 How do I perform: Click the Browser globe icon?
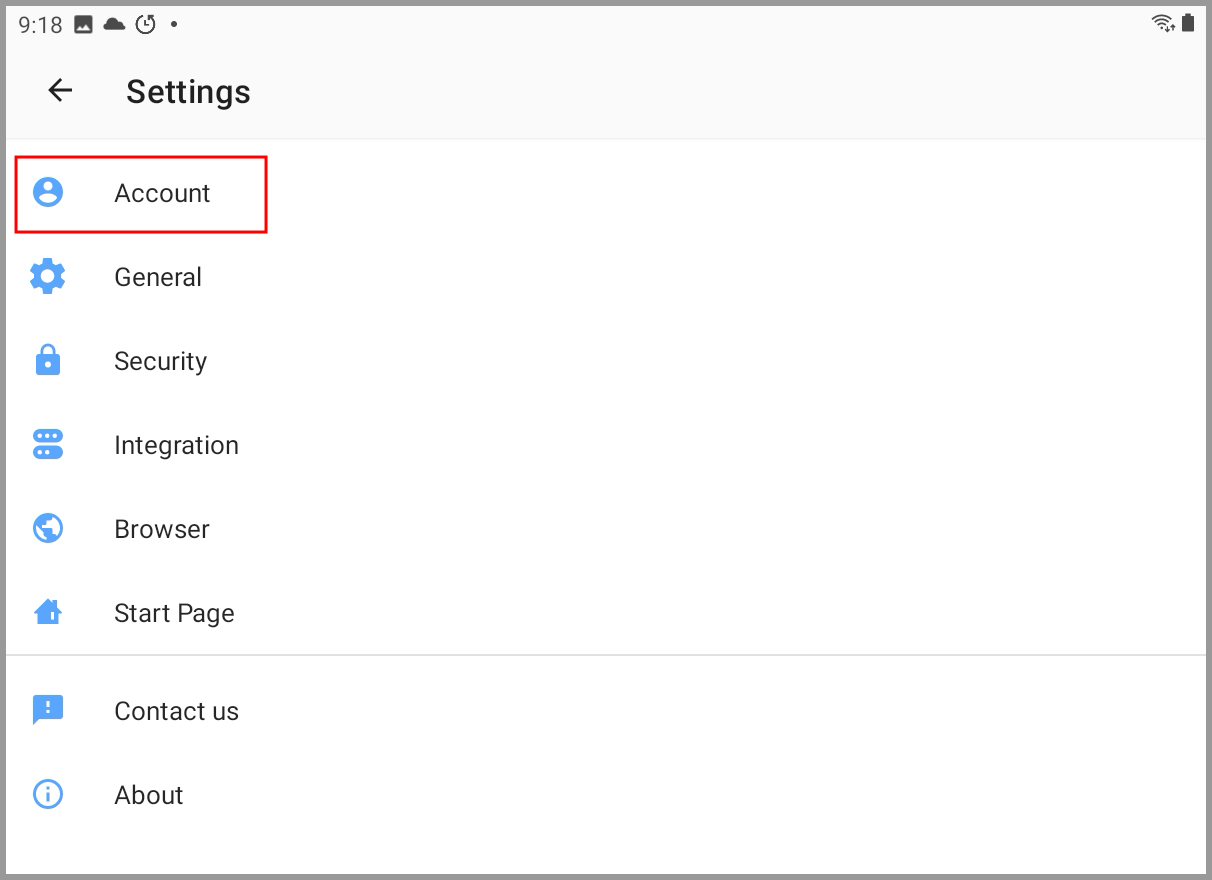pyautogui.click(x=47, y=529)
